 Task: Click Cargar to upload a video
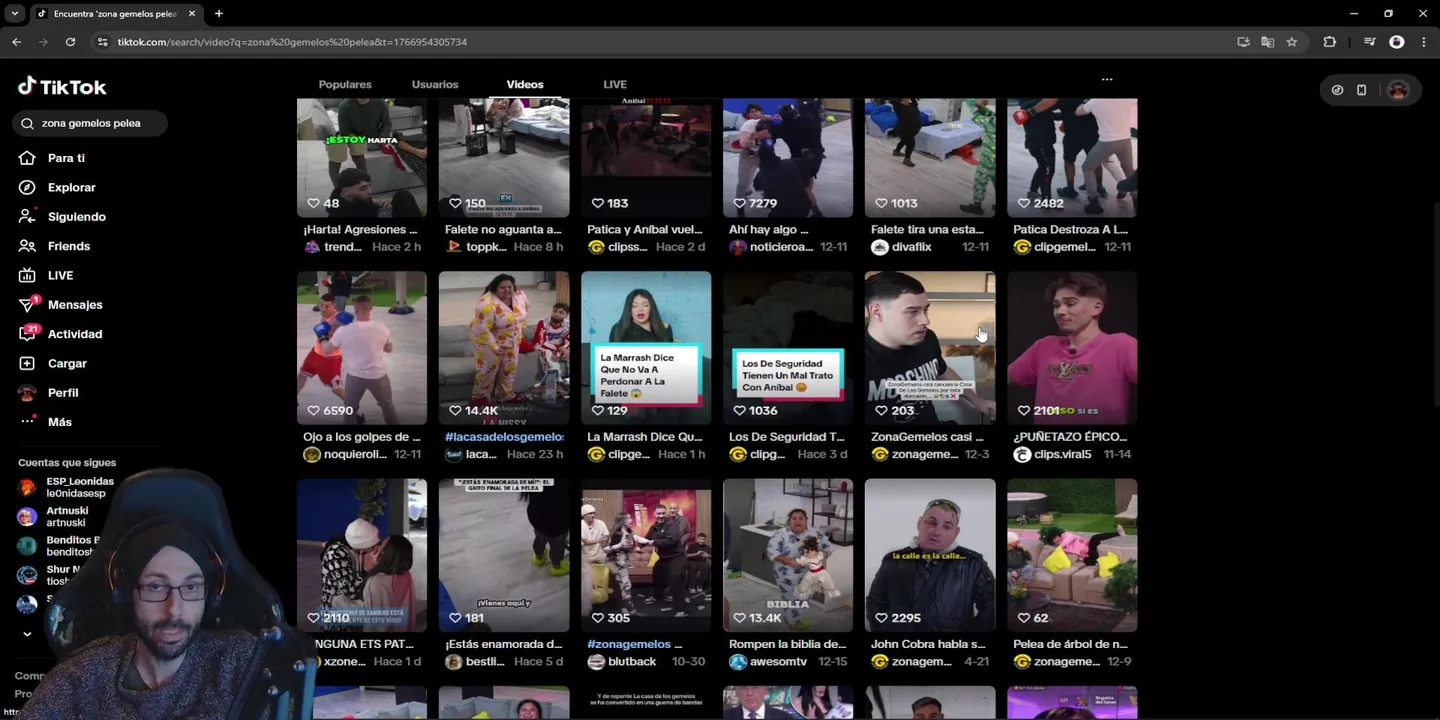(67, 363)
